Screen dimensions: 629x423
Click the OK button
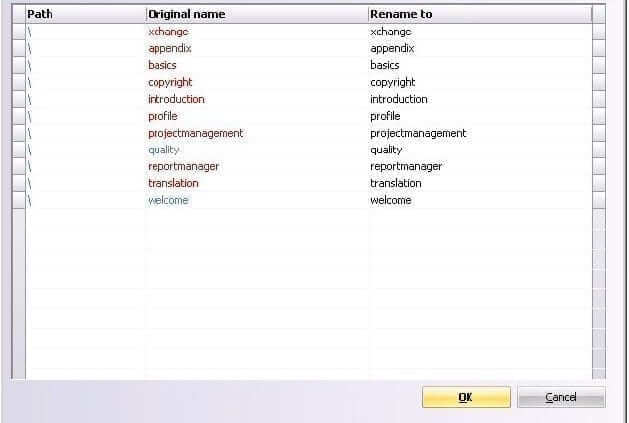466,397
